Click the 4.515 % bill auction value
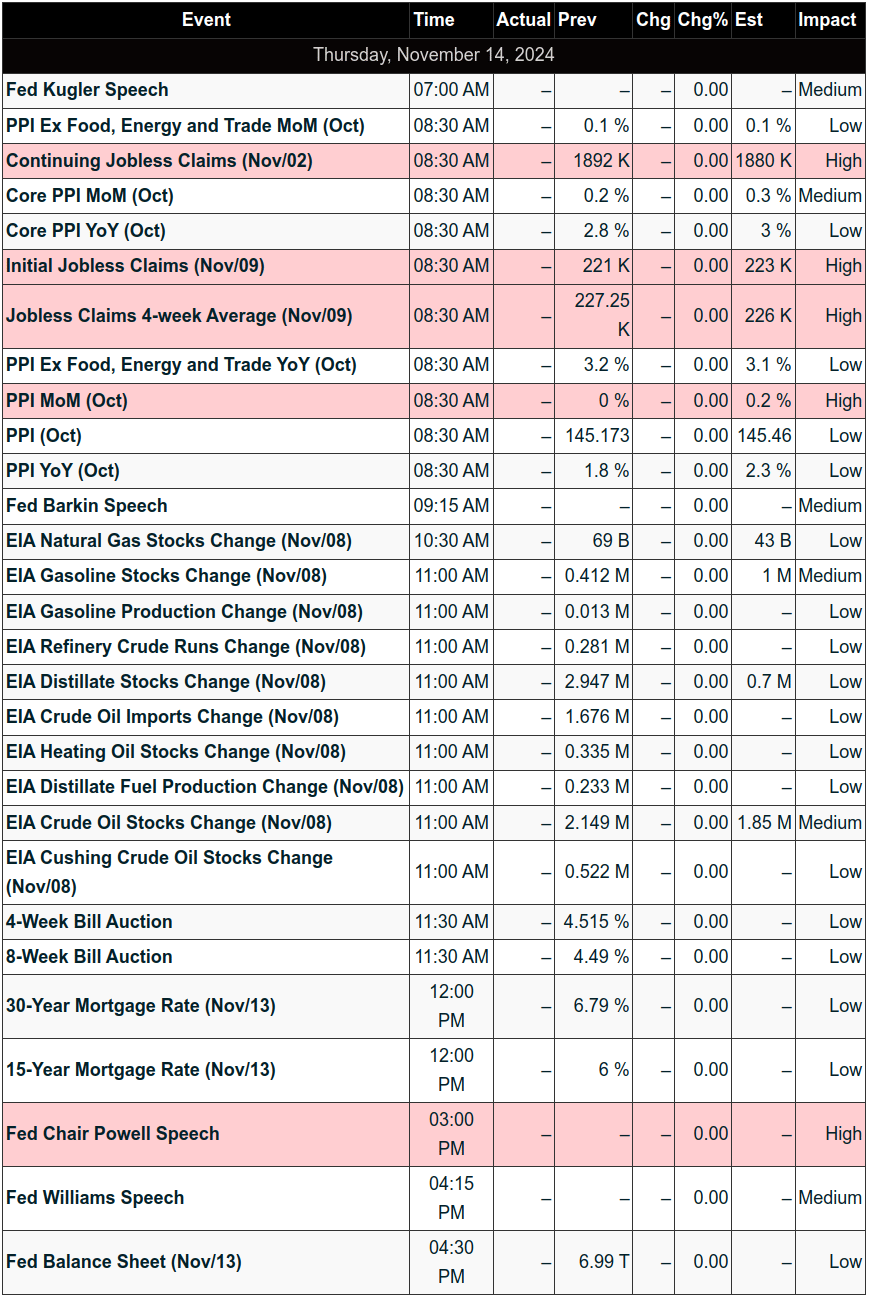Image resolution: width=879 pixels, height=1303 pixels. [x=598, y=922]
